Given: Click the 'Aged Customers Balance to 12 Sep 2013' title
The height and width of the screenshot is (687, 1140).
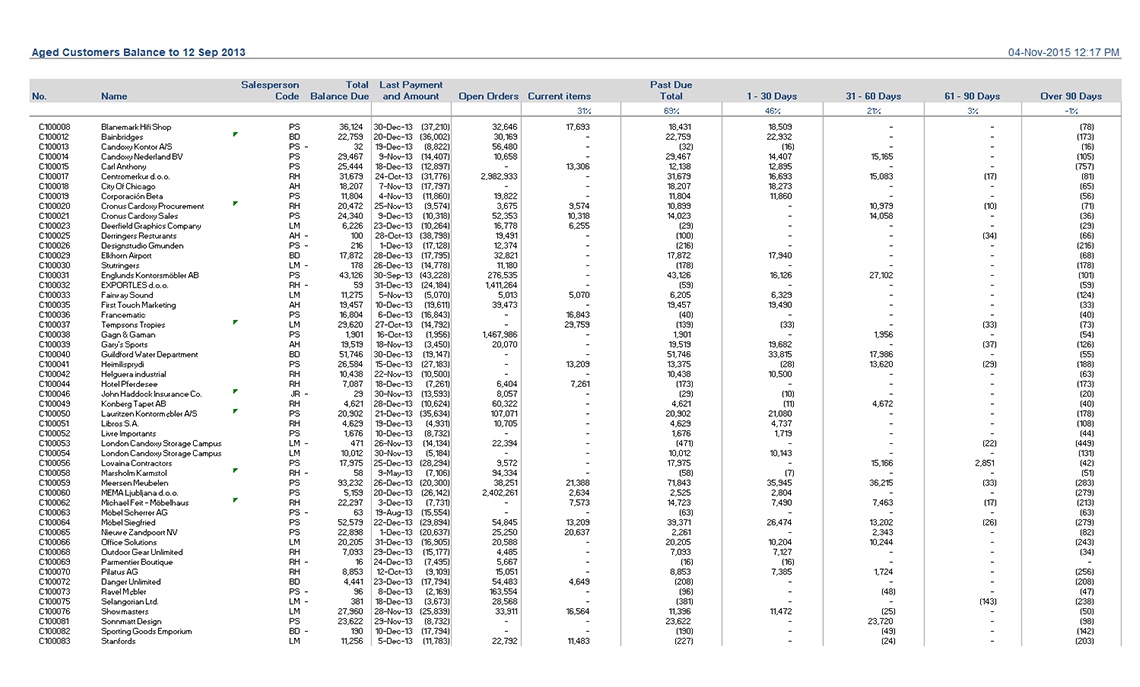Looking at the screenshot, I should (x=138, y=52).
